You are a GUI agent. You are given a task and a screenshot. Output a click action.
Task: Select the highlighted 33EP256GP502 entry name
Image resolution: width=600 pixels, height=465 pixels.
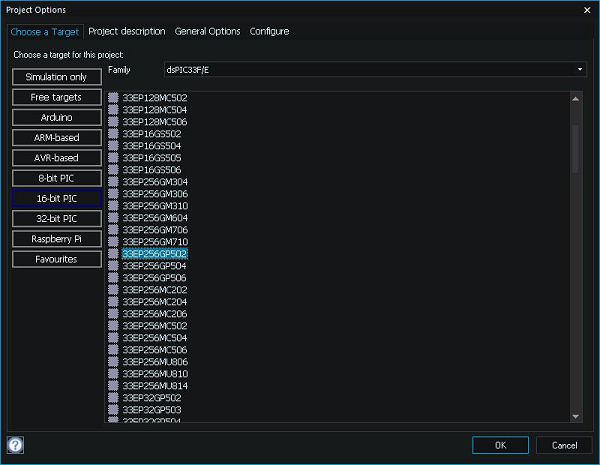click(x=155, y=253)
